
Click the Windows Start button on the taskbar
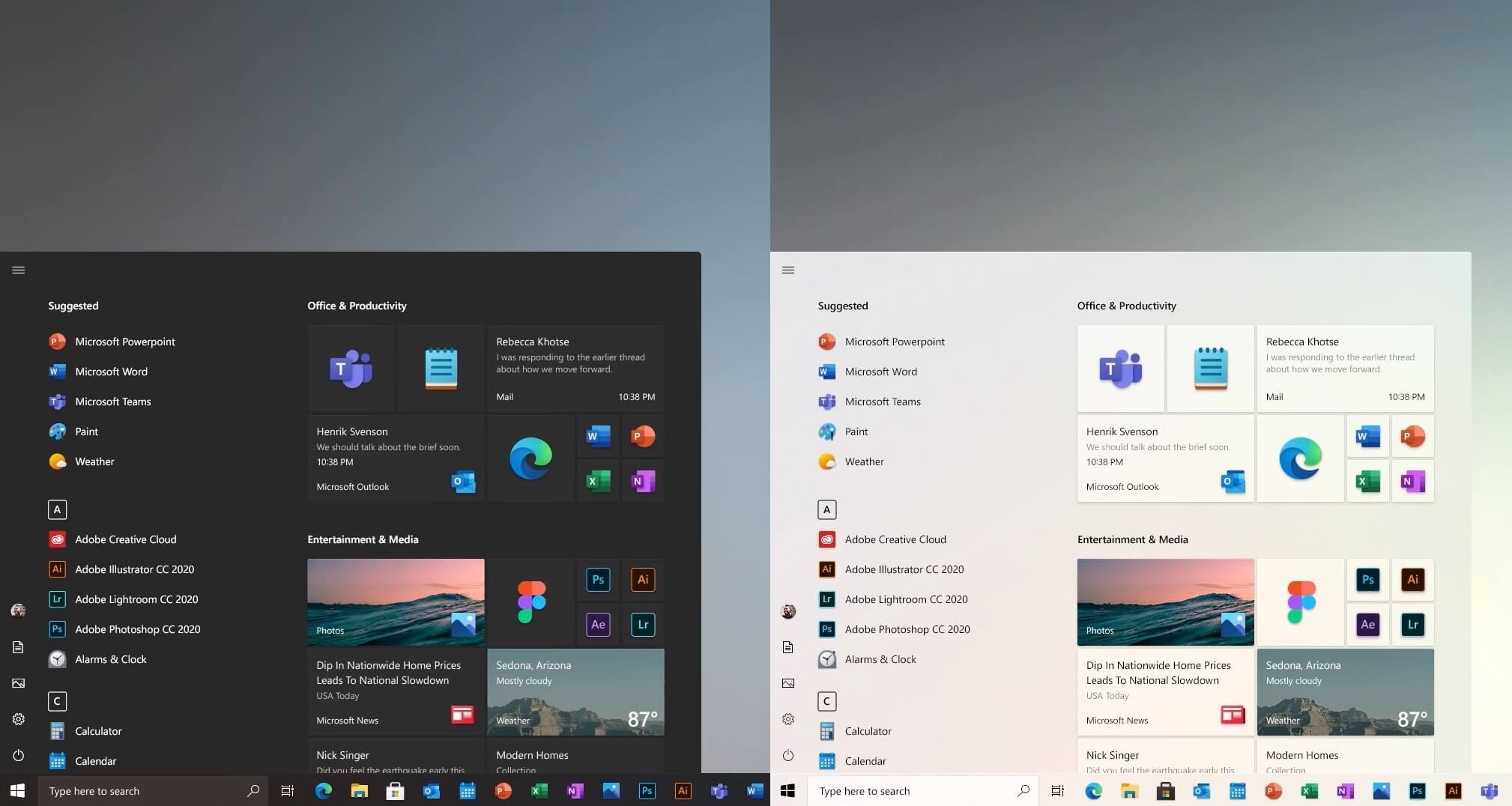pyautogui.click(x=16, y=790)
